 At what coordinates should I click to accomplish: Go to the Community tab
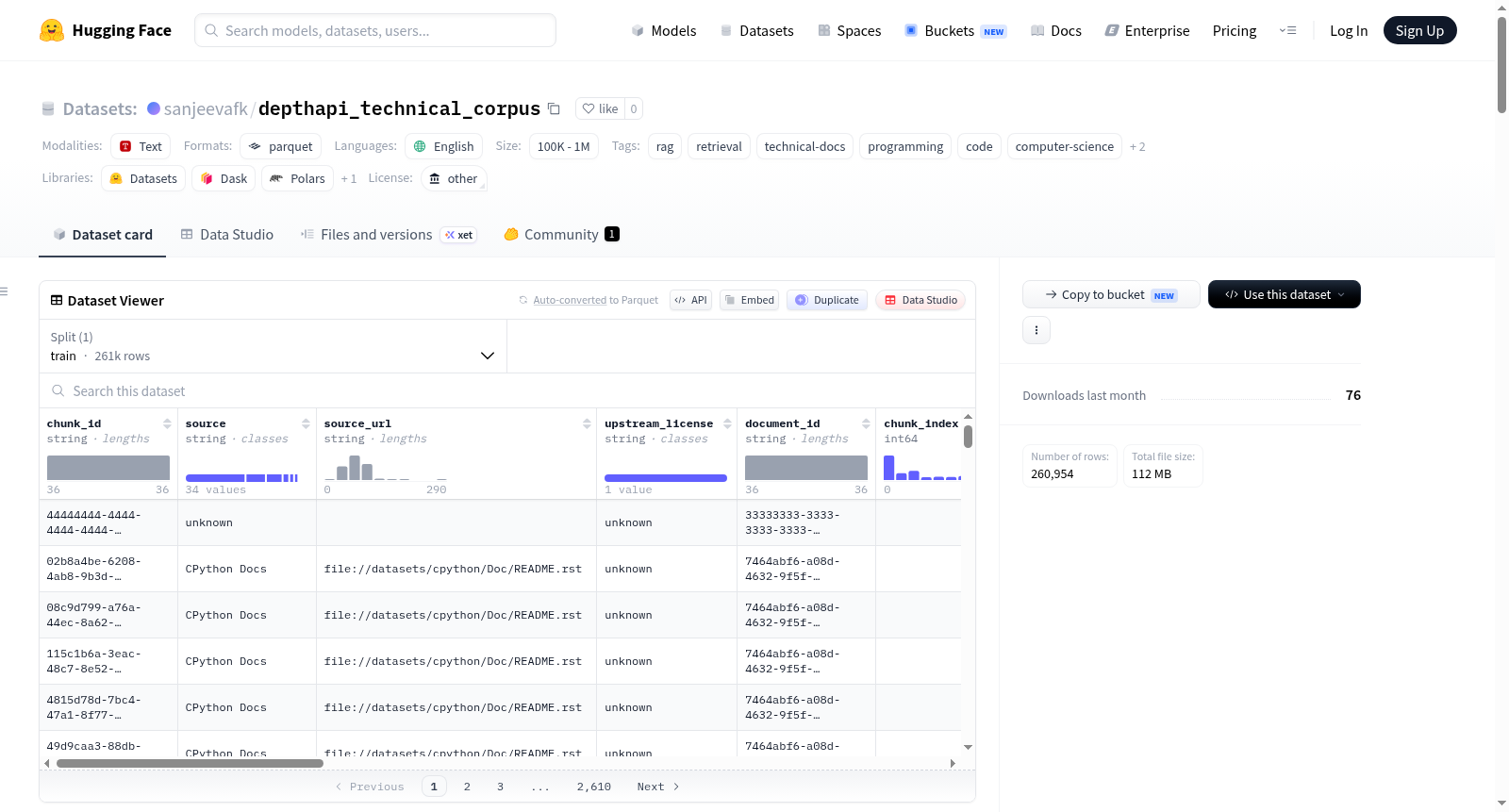(x=562, y=235)
